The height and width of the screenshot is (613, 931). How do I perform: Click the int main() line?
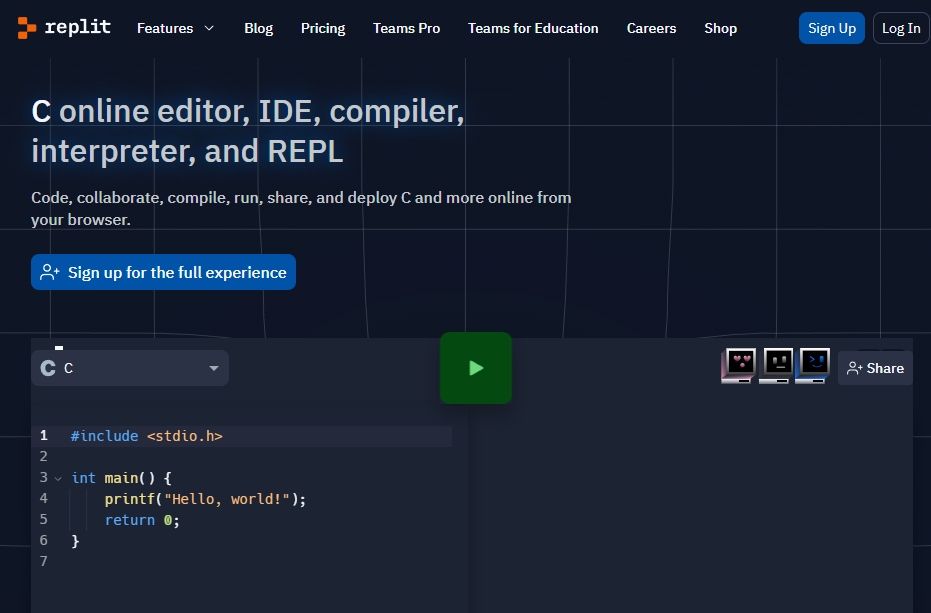[122, 478]
